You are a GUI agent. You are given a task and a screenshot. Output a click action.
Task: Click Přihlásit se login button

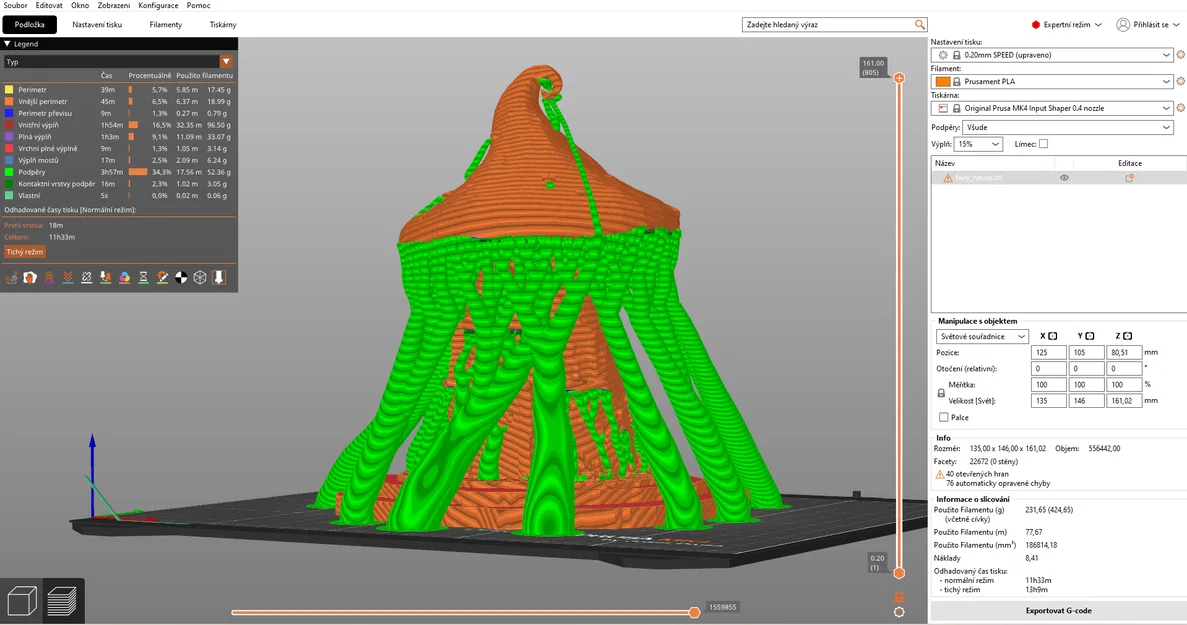pyautogui.click(x=1148, y=25)
